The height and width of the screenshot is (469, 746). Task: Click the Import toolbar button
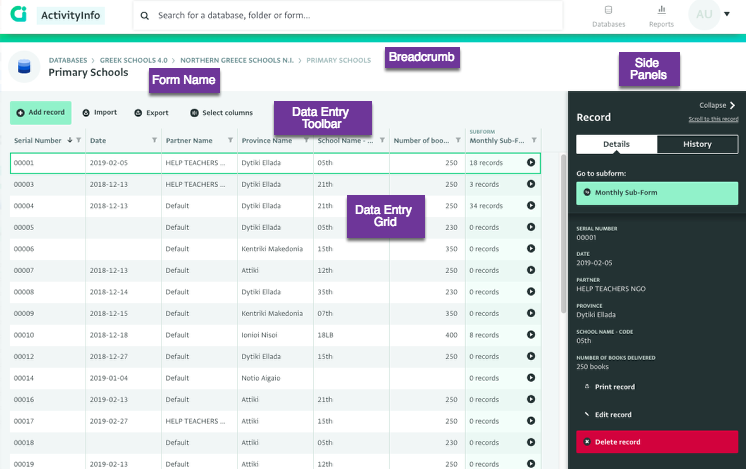pyautogui.click(x=99, y=113)
